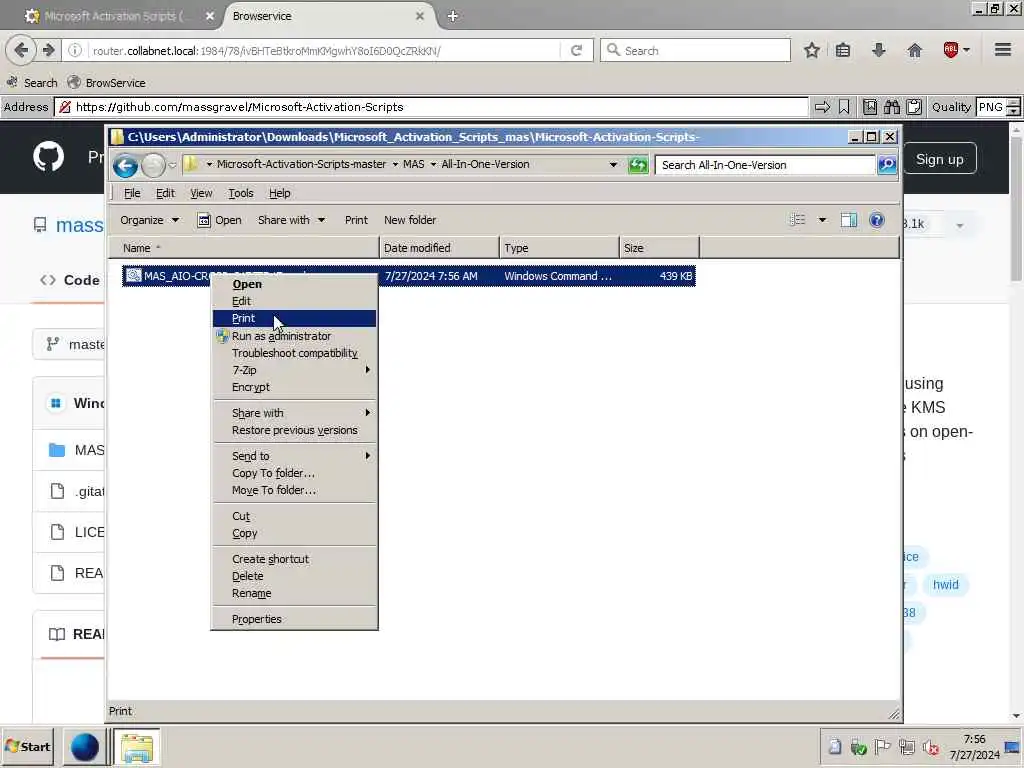Open the Tools menu in Explorer
The image size is (1024, 768).
coord(240,193)
